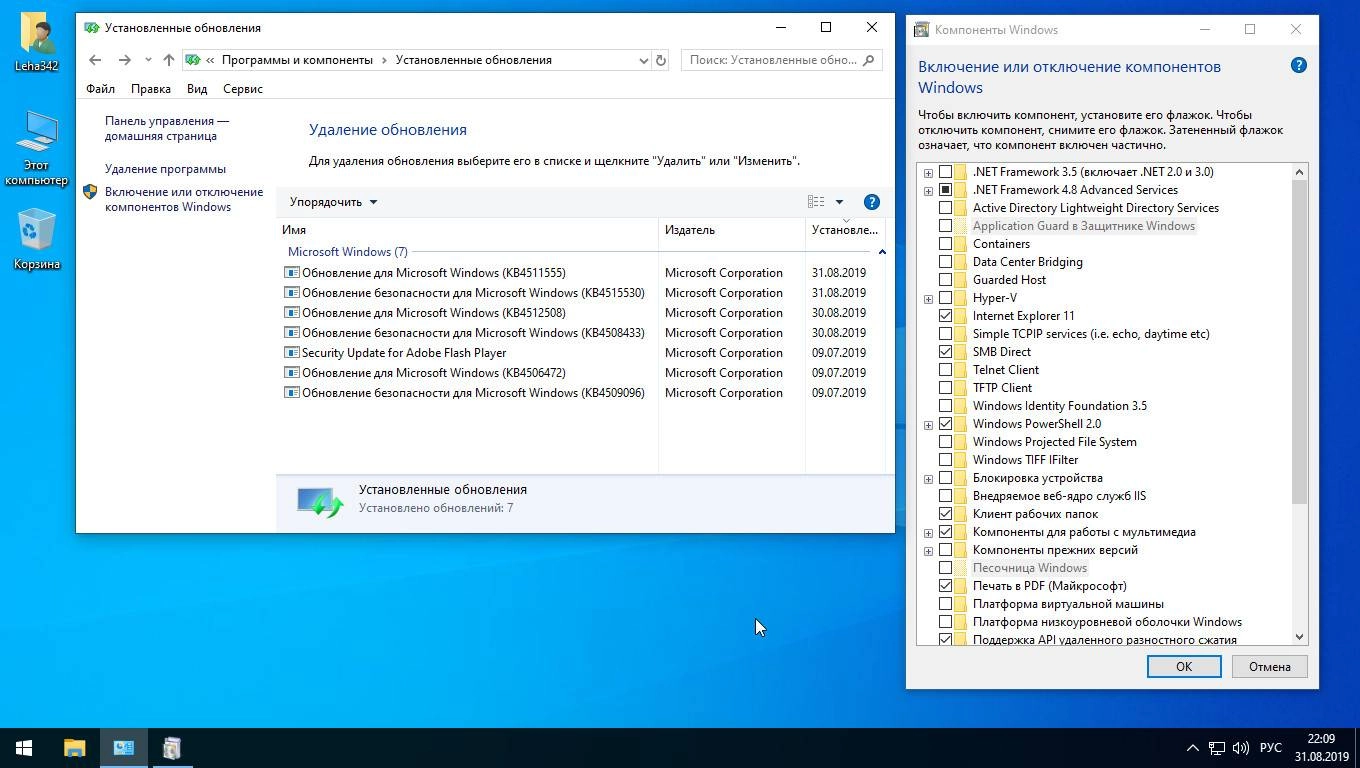Open Leha342 user folder on desktop
This screenshot has width=1360, height=768.
tap(37, 42)
